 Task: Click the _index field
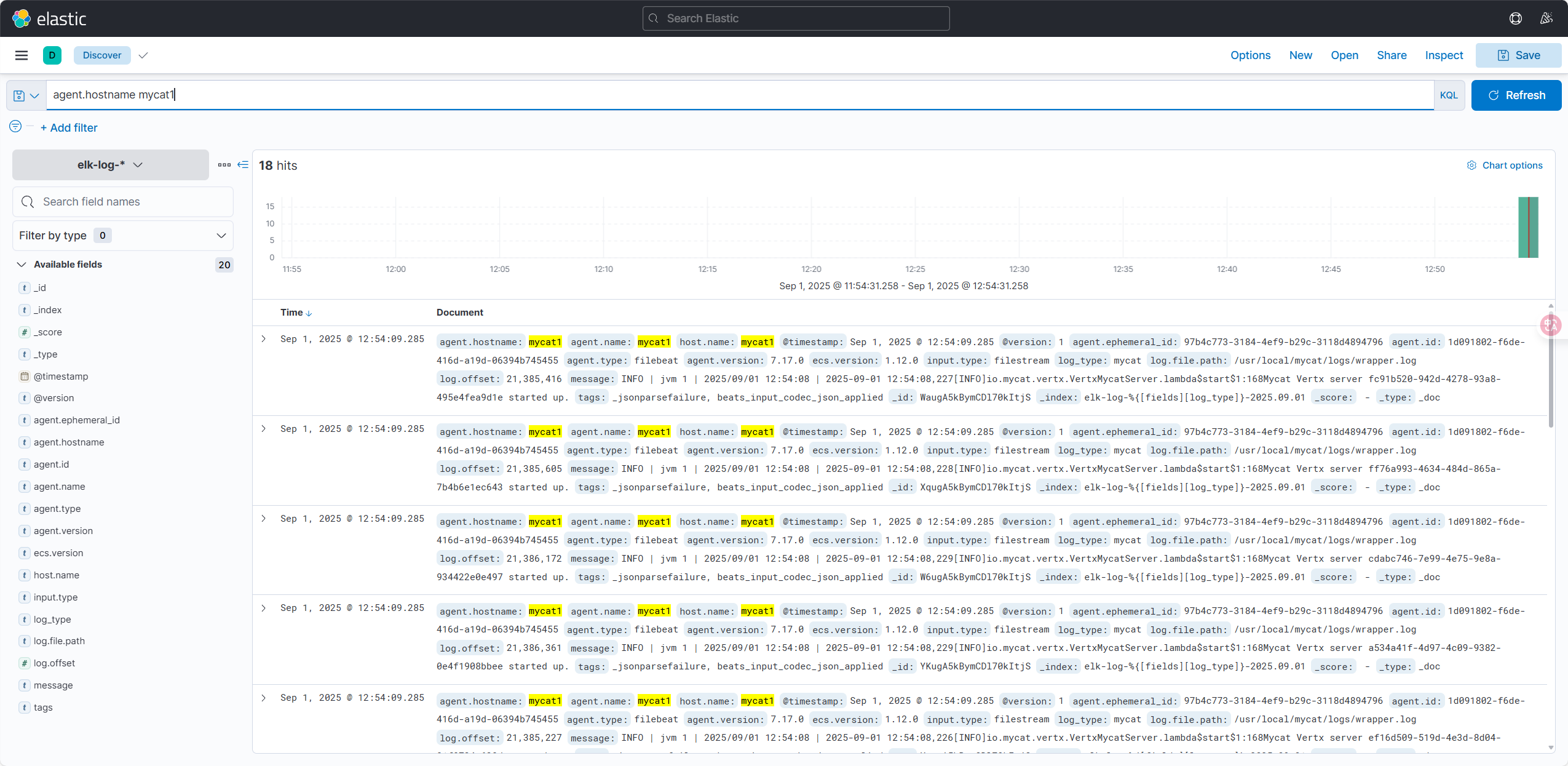click(47, 310)
